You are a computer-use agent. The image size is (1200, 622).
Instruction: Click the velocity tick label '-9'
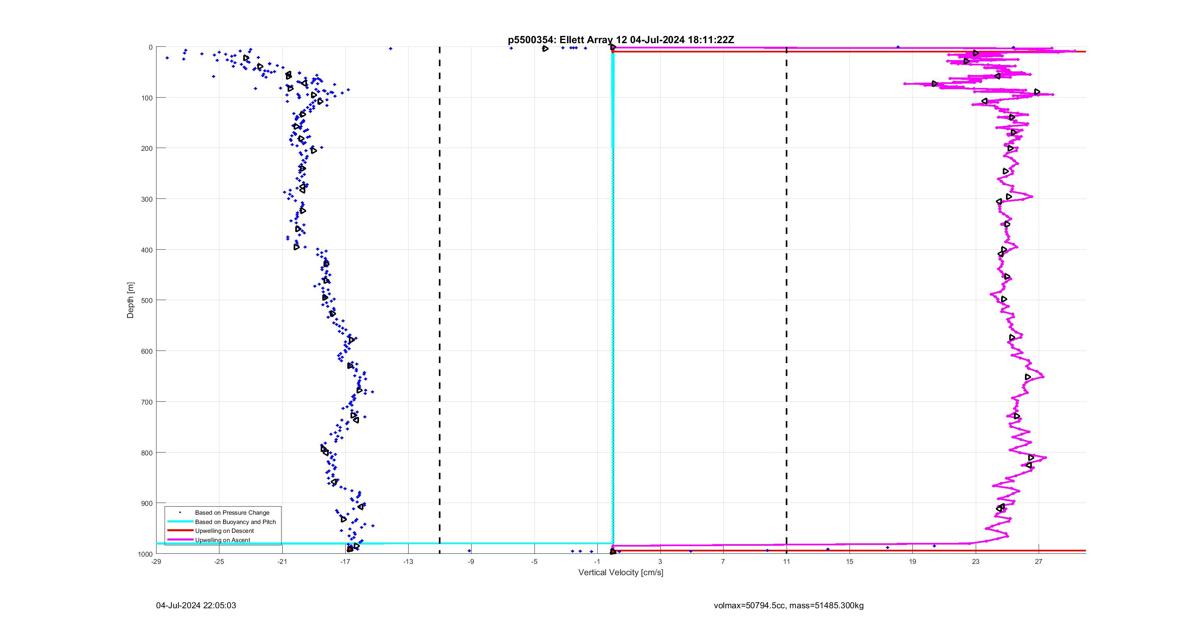tap(471, 562)
